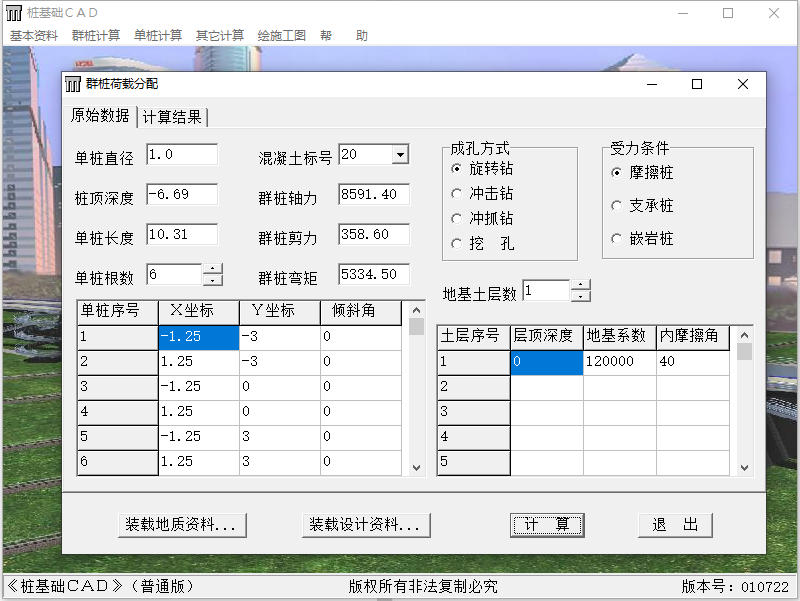
Task: Choose the 嵌岩桩 radio button
Action: pos(617,239)
